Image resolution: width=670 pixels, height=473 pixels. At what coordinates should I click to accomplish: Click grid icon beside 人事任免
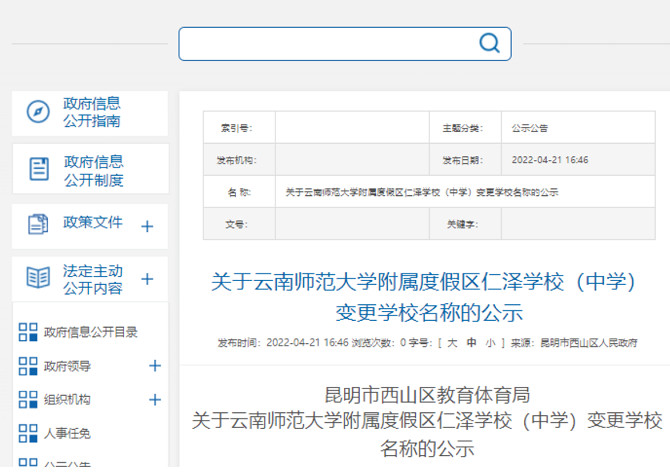coord(28,433)
